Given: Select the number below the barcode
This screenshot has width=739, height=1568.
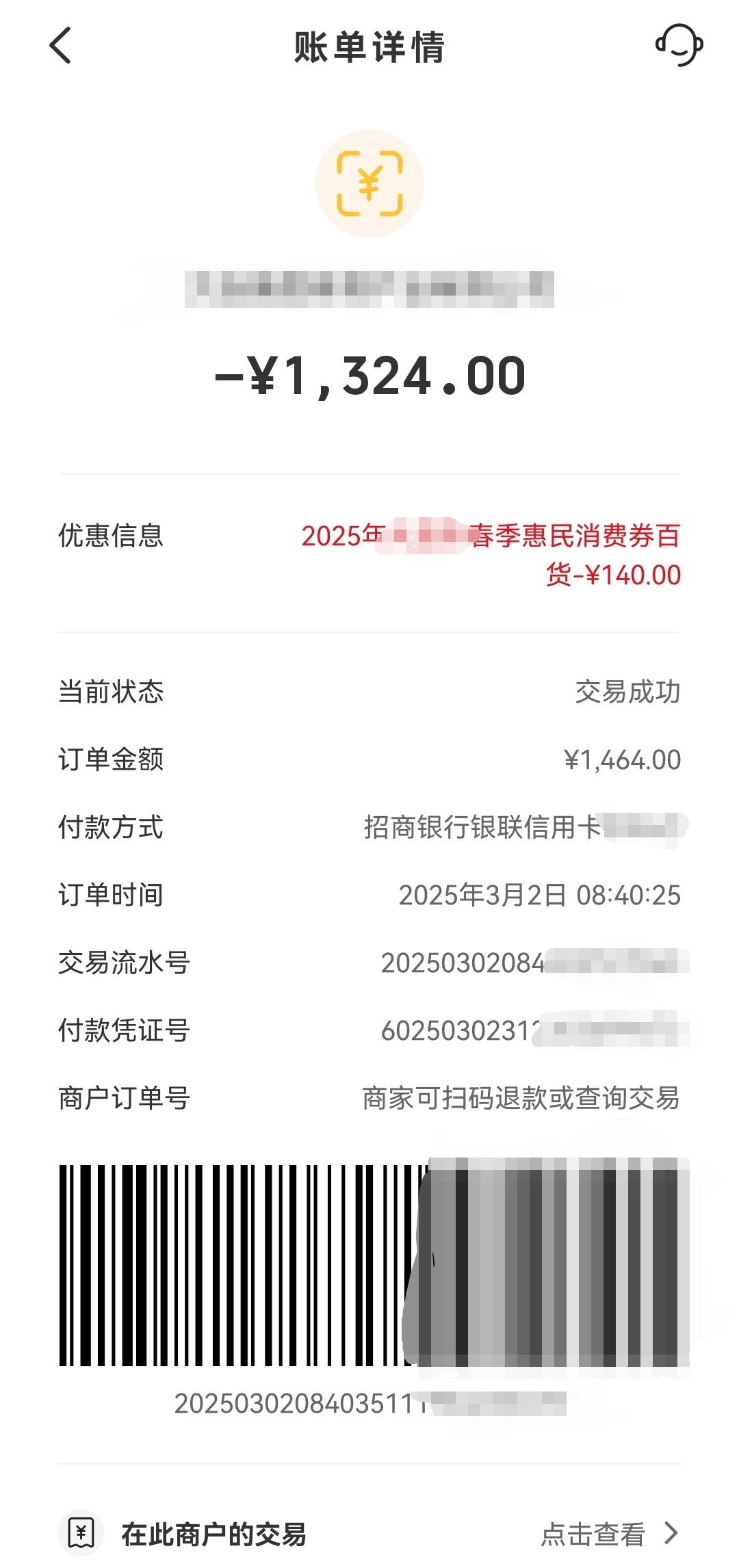Looking at the screenshot, I should point(369,1404).
